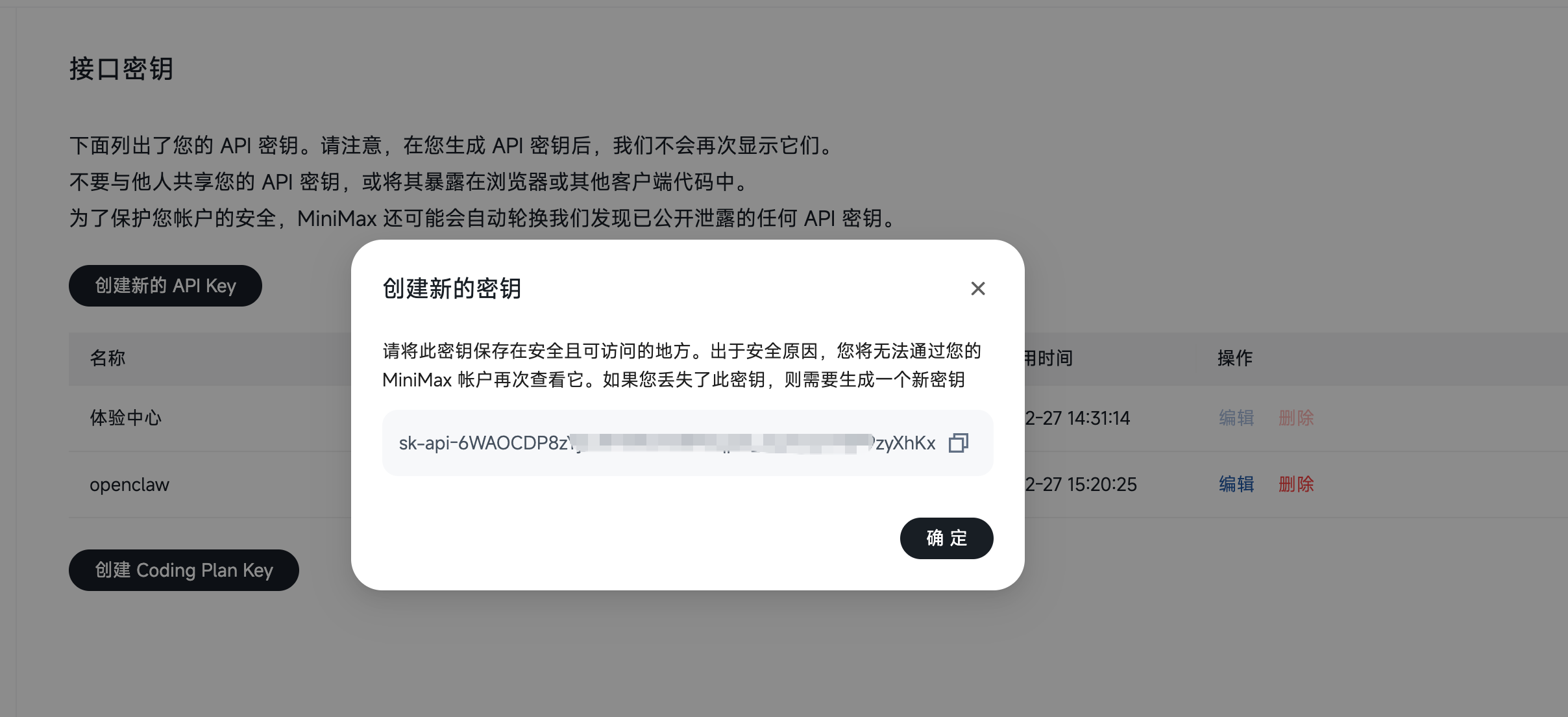
Task: Copy the generated sk-api key
Action: tap(959, 443)
